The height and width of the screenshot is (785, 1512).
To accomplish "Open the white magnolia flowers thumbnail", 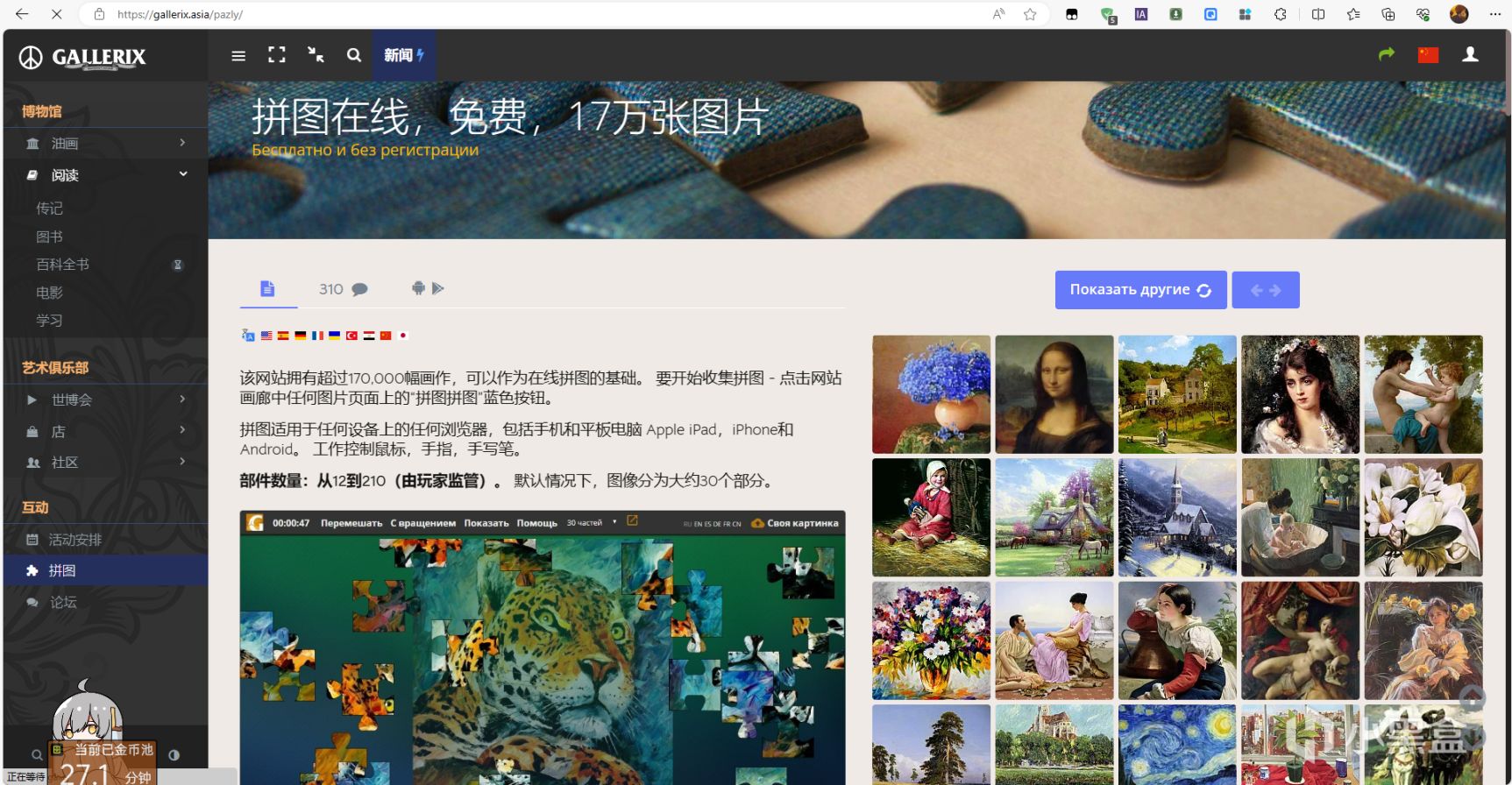I will point(1423,518).
